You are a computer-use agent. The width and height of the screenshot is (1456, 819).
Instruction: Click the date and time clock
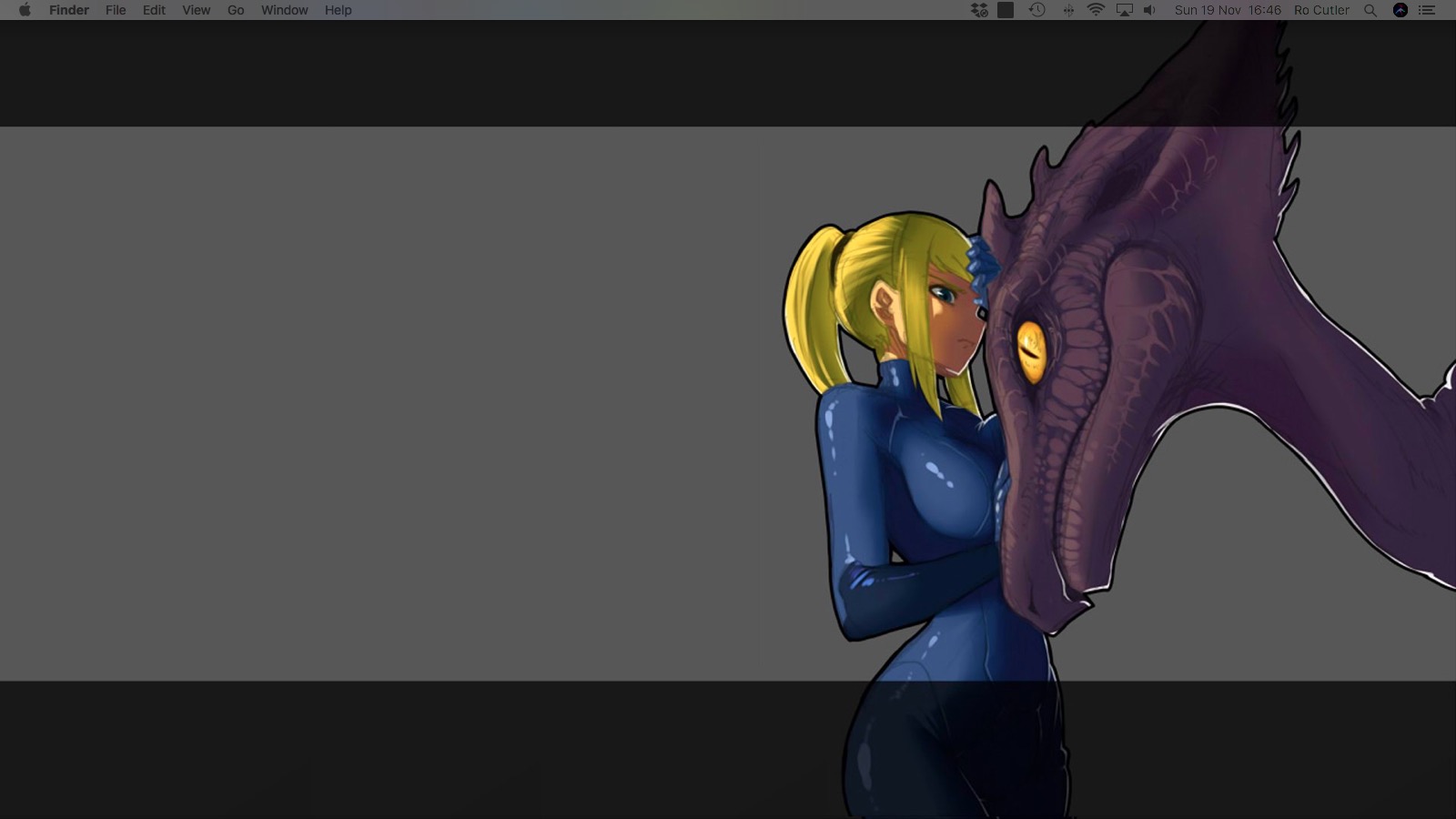pos(1228,10)
